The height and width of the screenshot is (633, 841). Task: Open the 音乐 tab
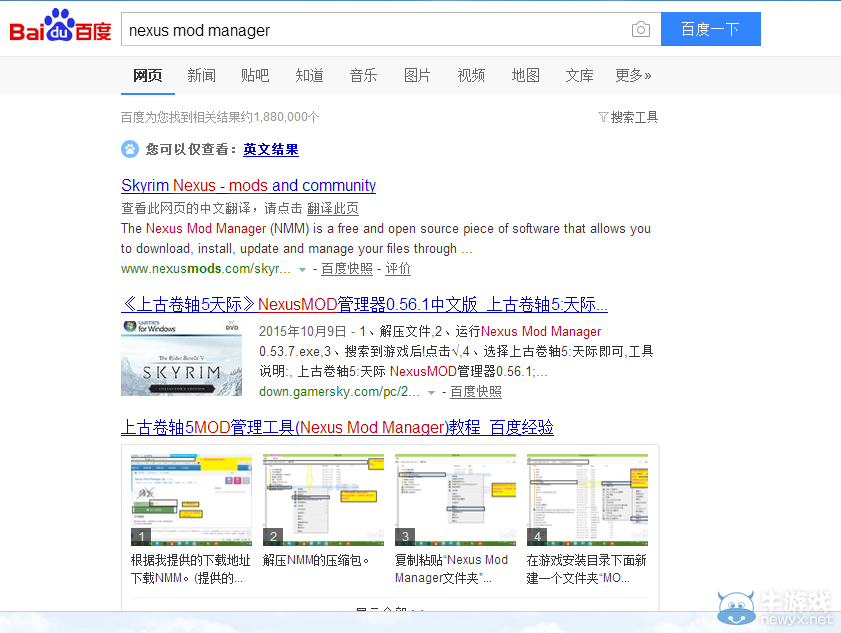(x=363, y=75)
